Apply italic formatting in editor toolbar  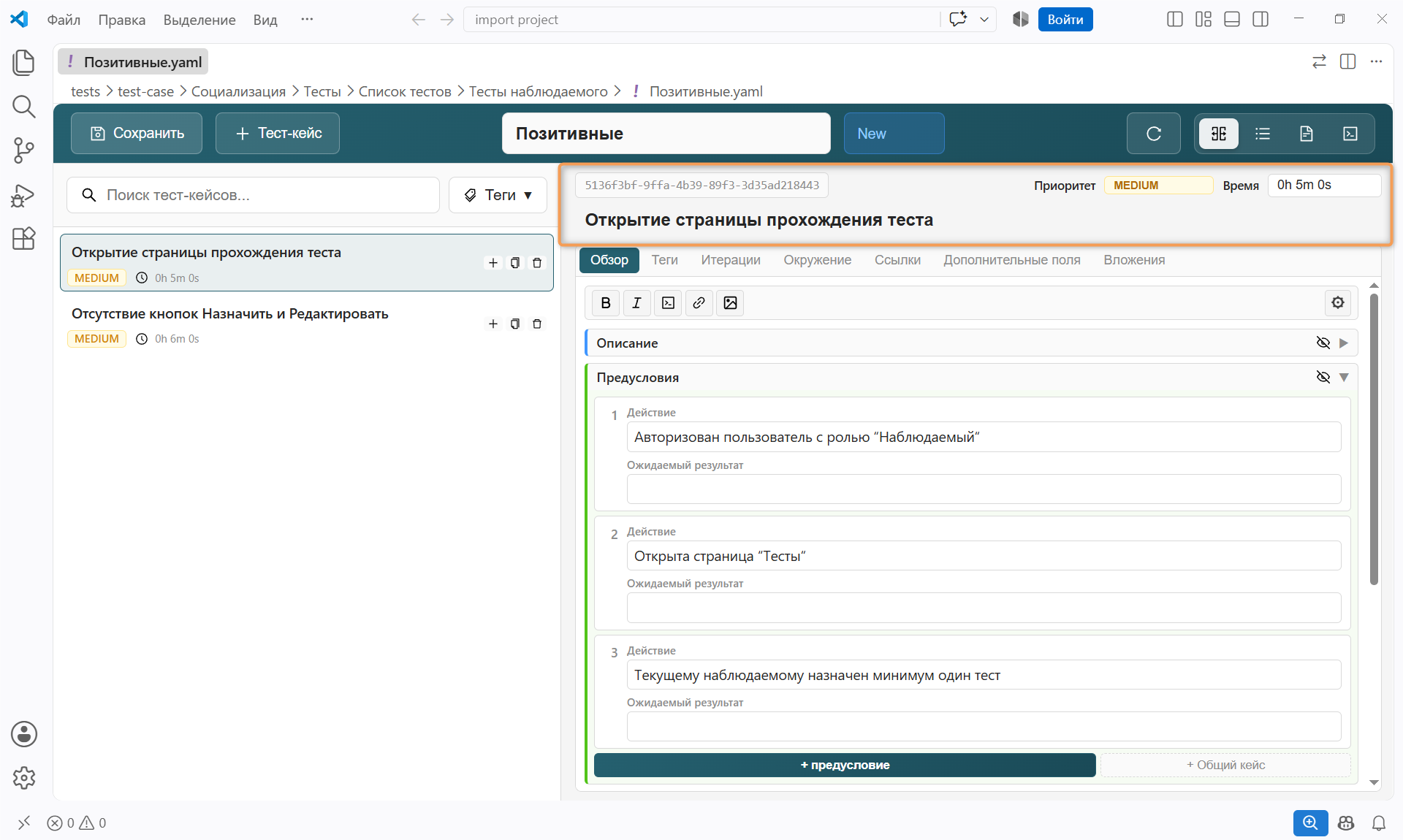pos(636,303)
